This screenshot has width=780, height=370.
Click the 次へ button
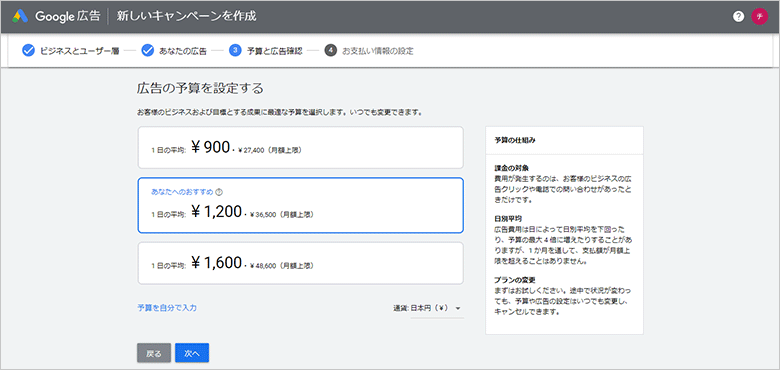pos(192,353)
